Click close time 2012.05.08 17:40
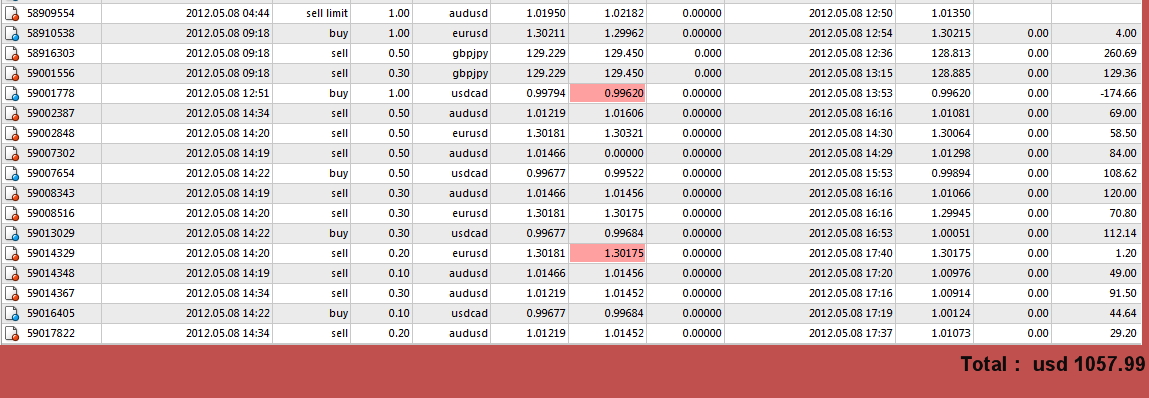 (x=851, y=253)
